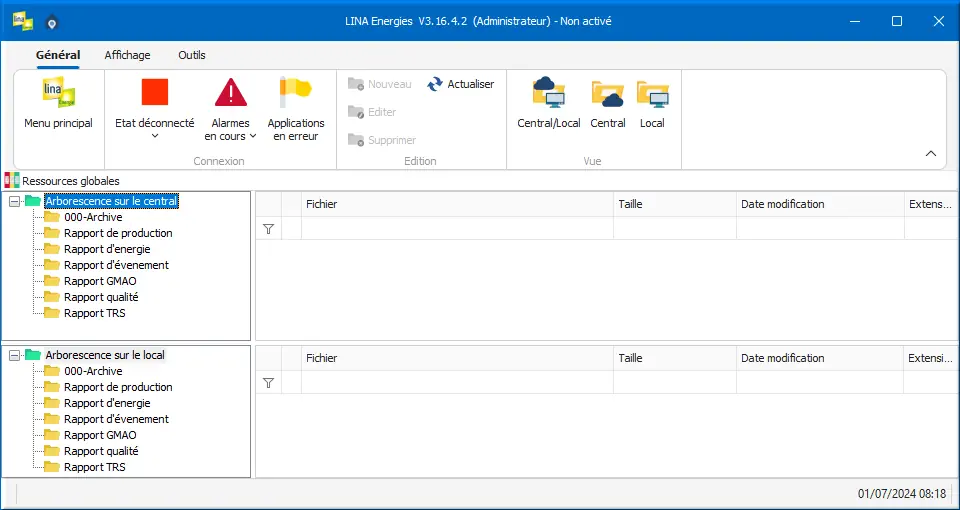Click the Ressources globales label
960x510 pixels.
71,181
